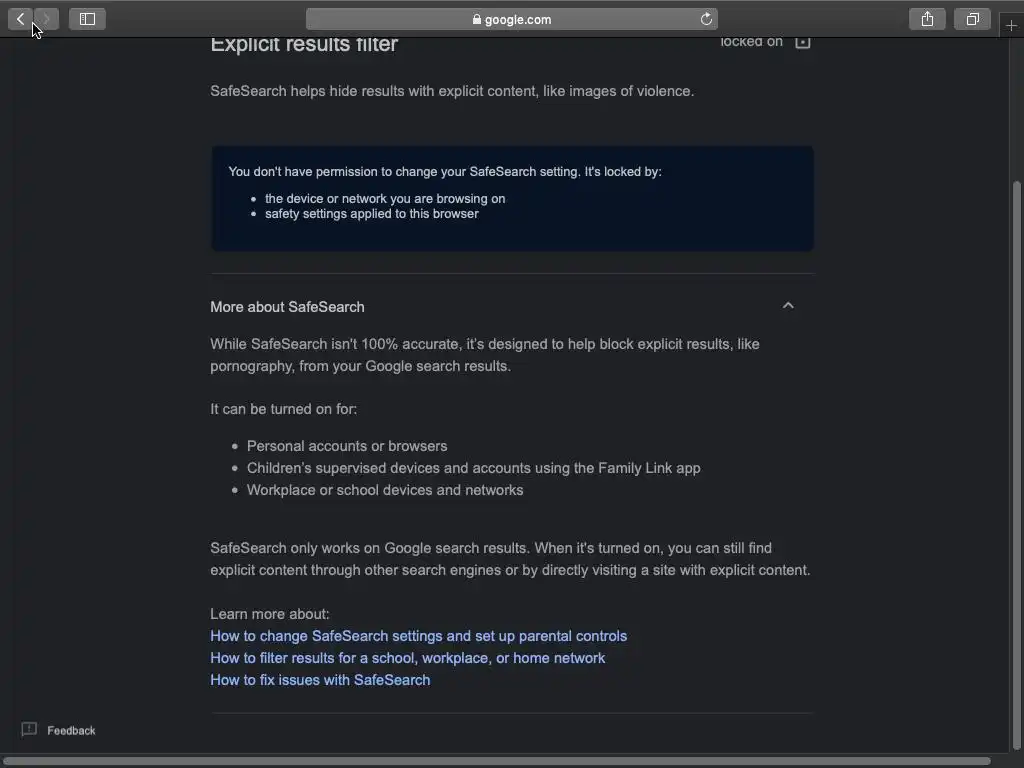1024x768 pixels.
Task: Click the horizontal scrollbar at bottom
Action: click(498, 761)
